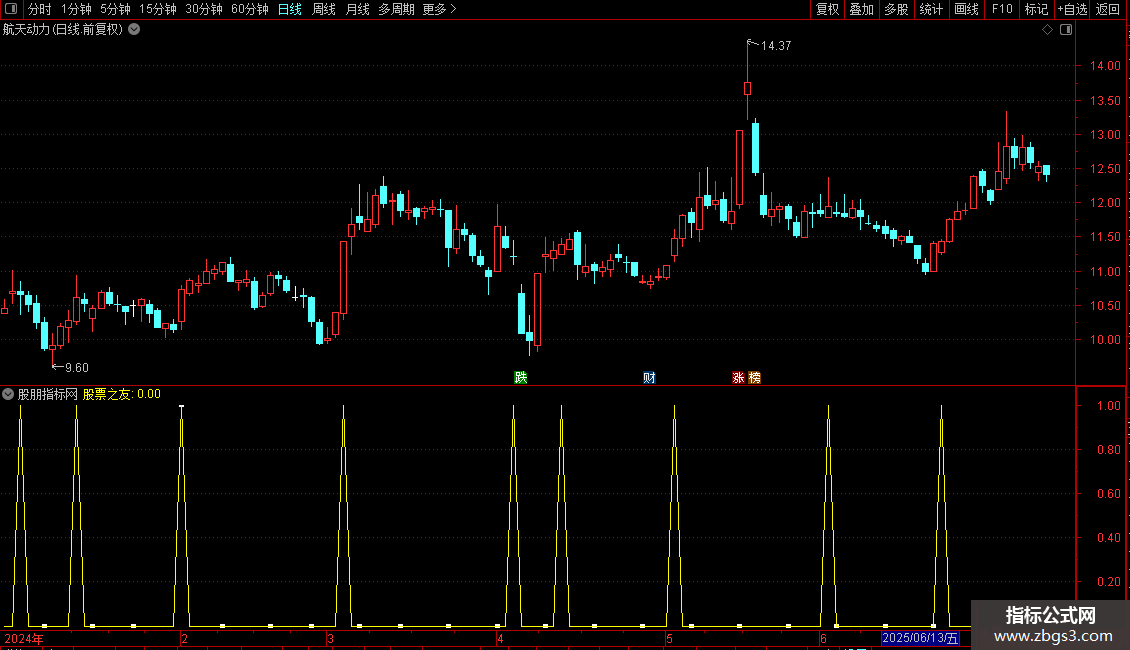Screen dimensions: 1130x650
Task: Click the 标记 mark button
Action: tap(1036, 9)
